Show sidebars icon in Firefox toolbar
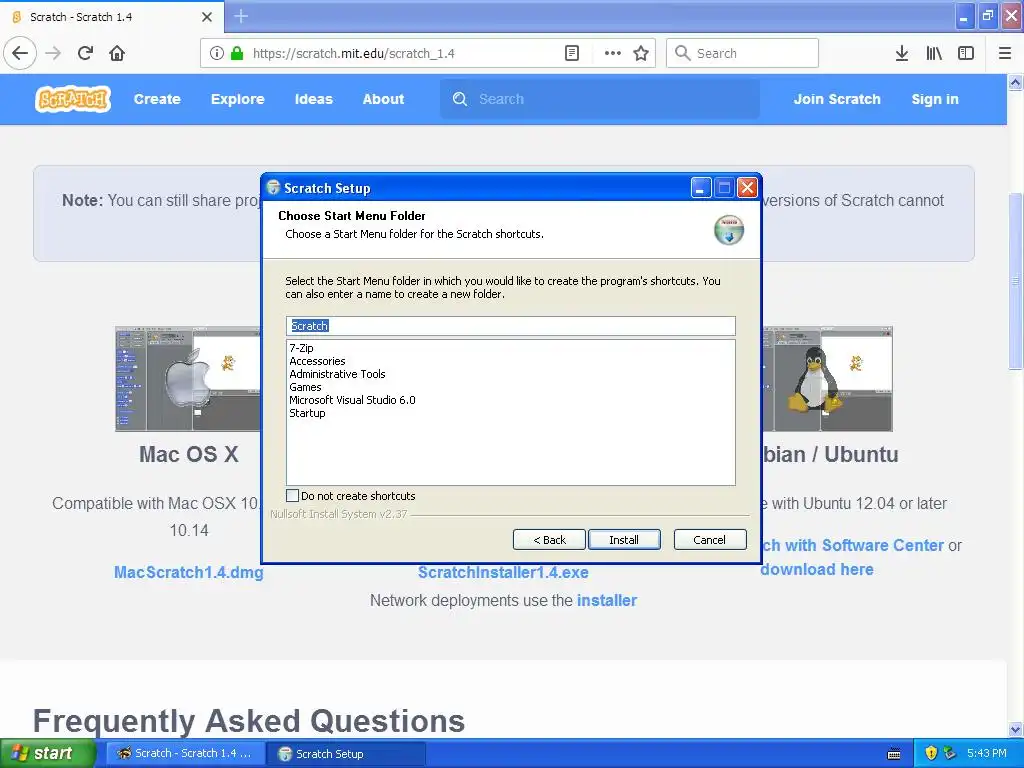This screenshot has width=1024, height=768. point(966,53)
